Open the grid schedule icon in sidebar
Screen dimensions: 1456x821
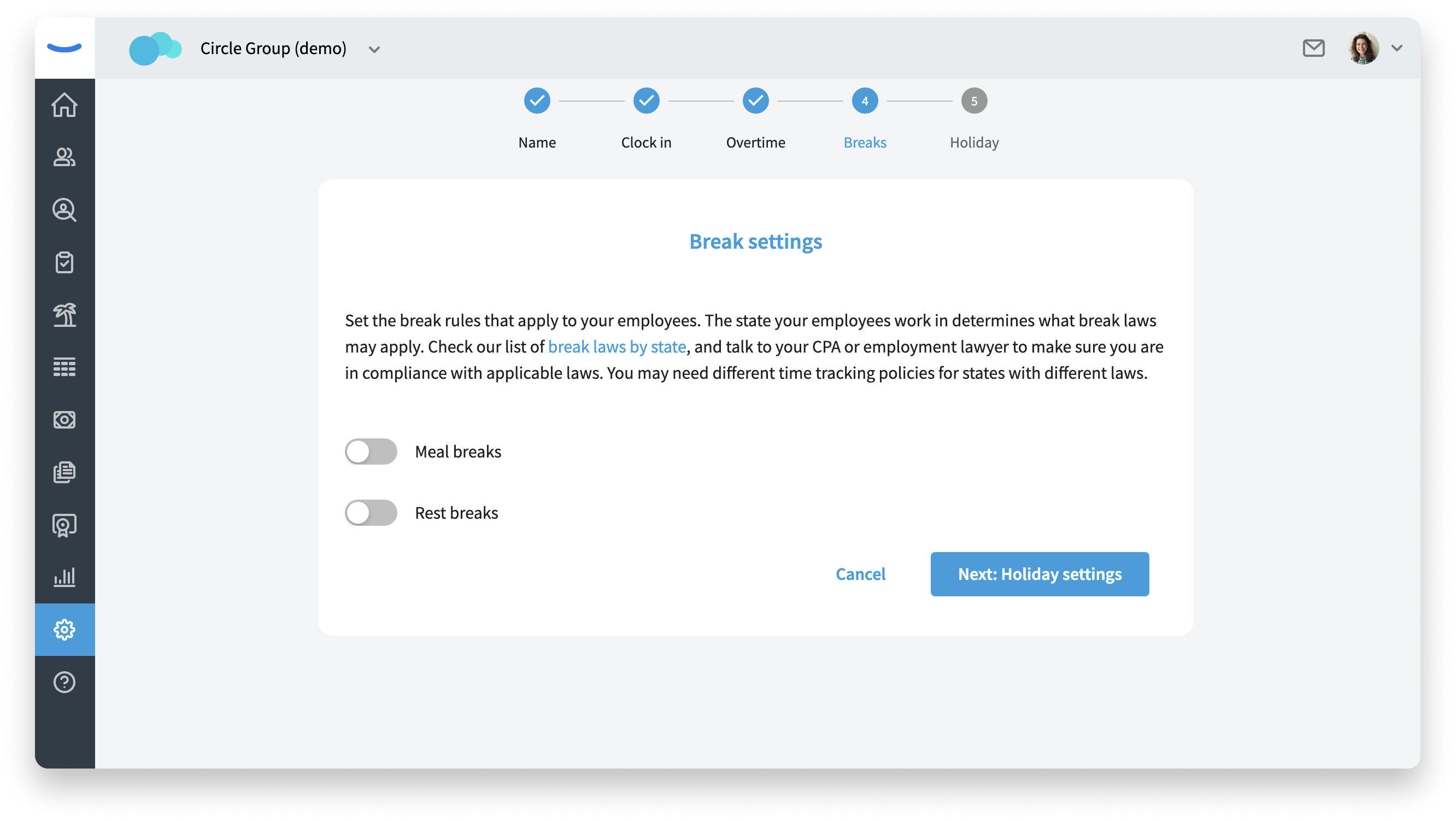pyautogui.click(x=64, y=367)
